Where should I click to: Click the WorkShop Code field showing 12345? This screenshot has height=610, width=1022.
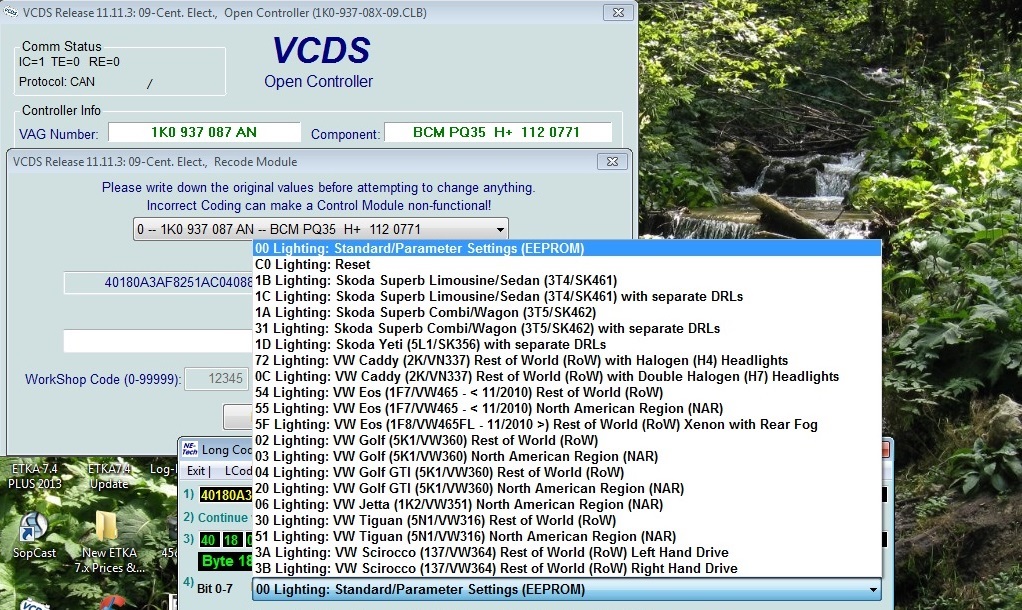coord(217,379)
